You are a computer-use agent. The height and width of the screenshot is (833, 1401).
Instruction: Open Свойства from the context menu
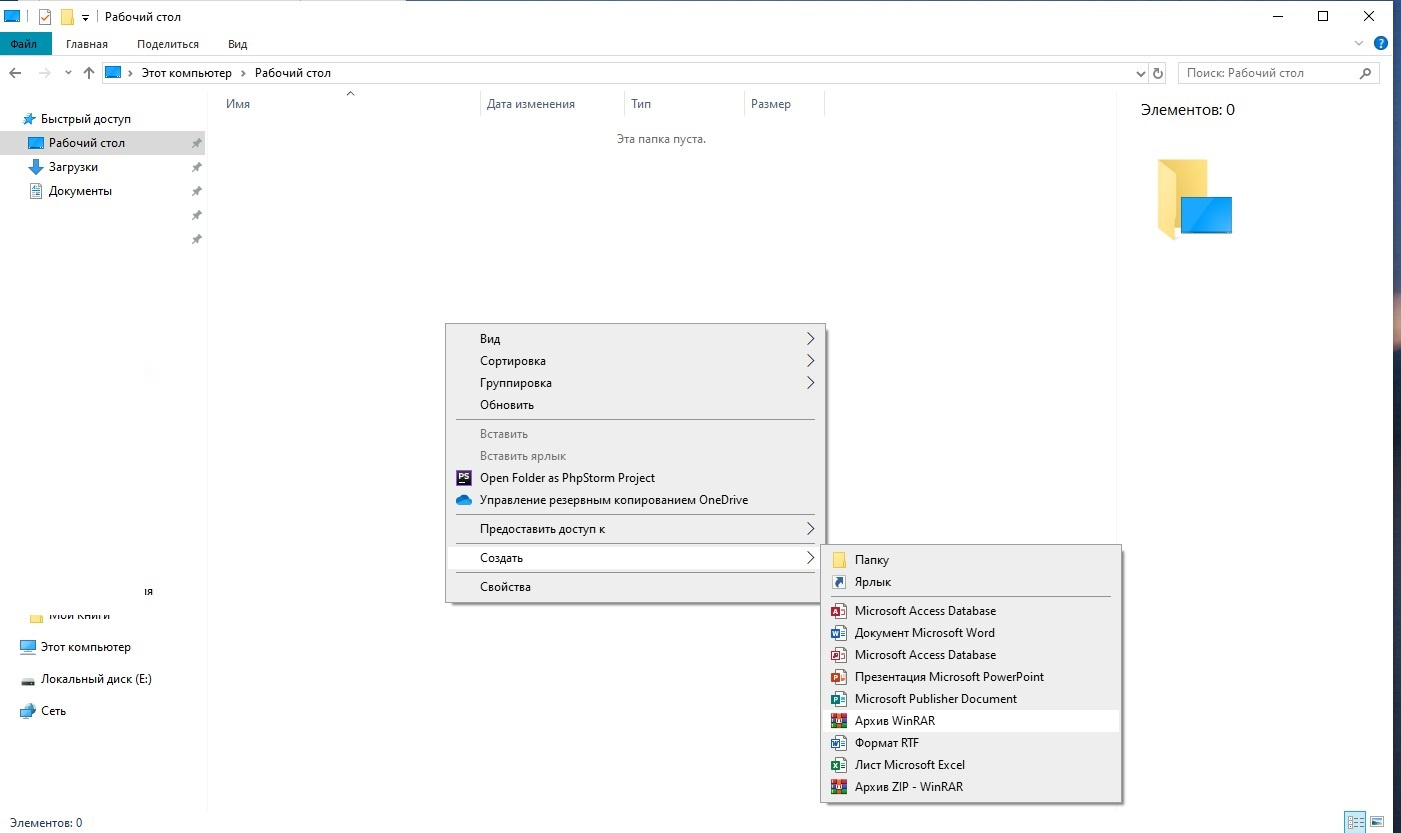tap(635, 587)
